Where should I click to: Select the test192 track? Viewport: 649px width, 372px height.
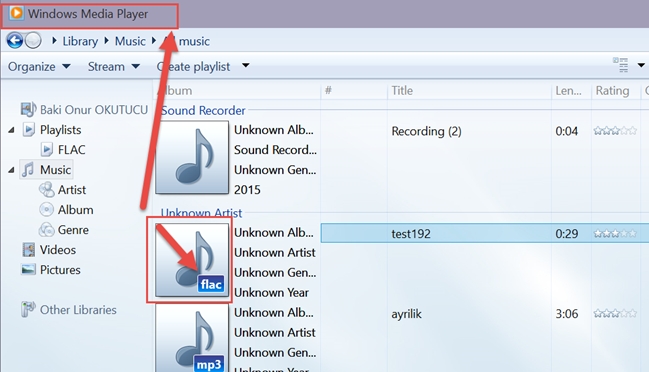pos(411,234)
